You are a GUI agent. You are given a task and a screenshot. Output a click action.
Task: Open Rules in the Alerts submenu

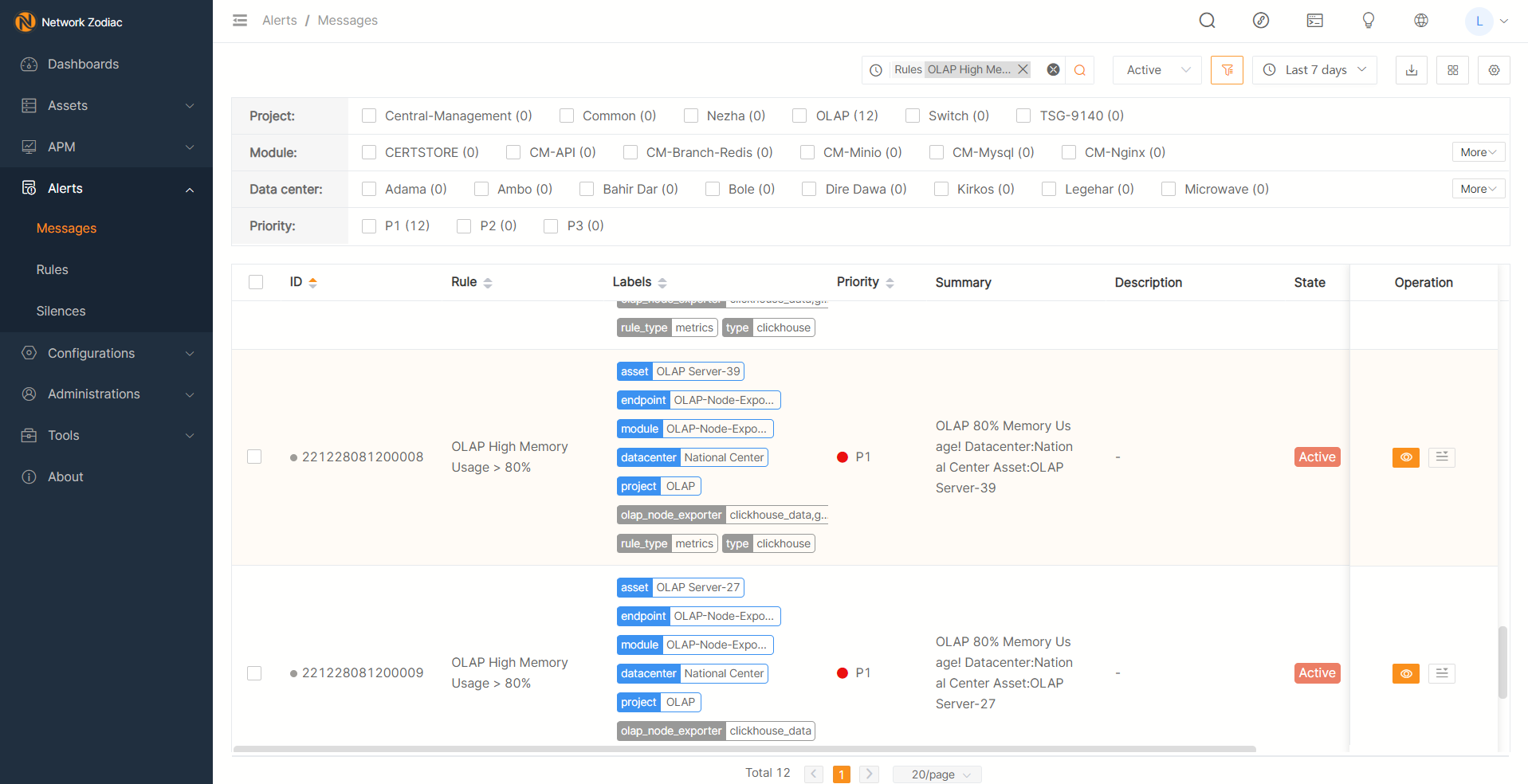click(53, 270)
